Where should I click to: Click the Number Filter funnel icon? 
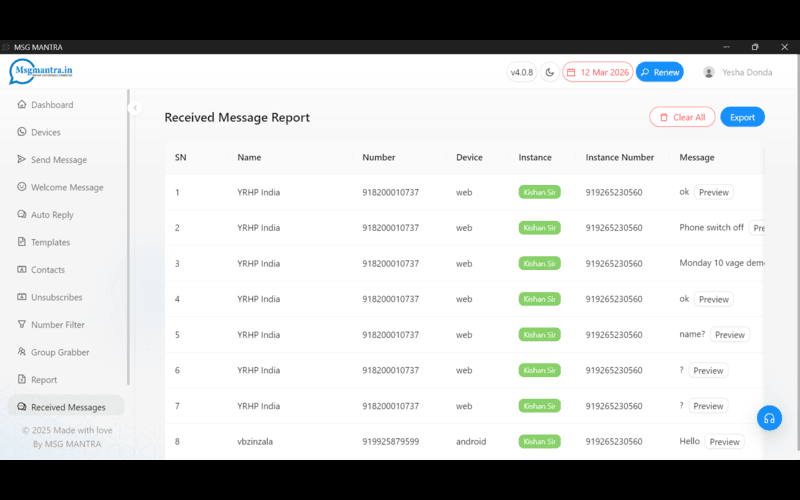point(22,325)
